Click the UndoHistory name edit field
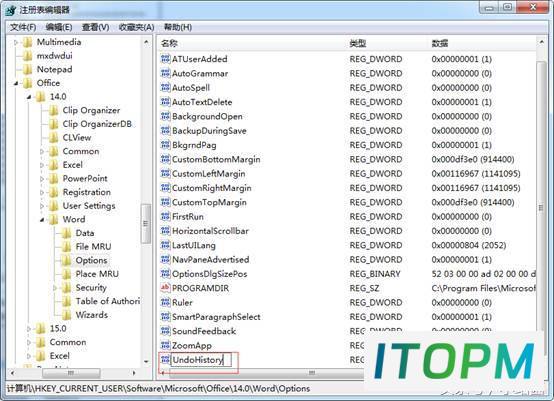The image size is (554, 401). tap(201, 360)
